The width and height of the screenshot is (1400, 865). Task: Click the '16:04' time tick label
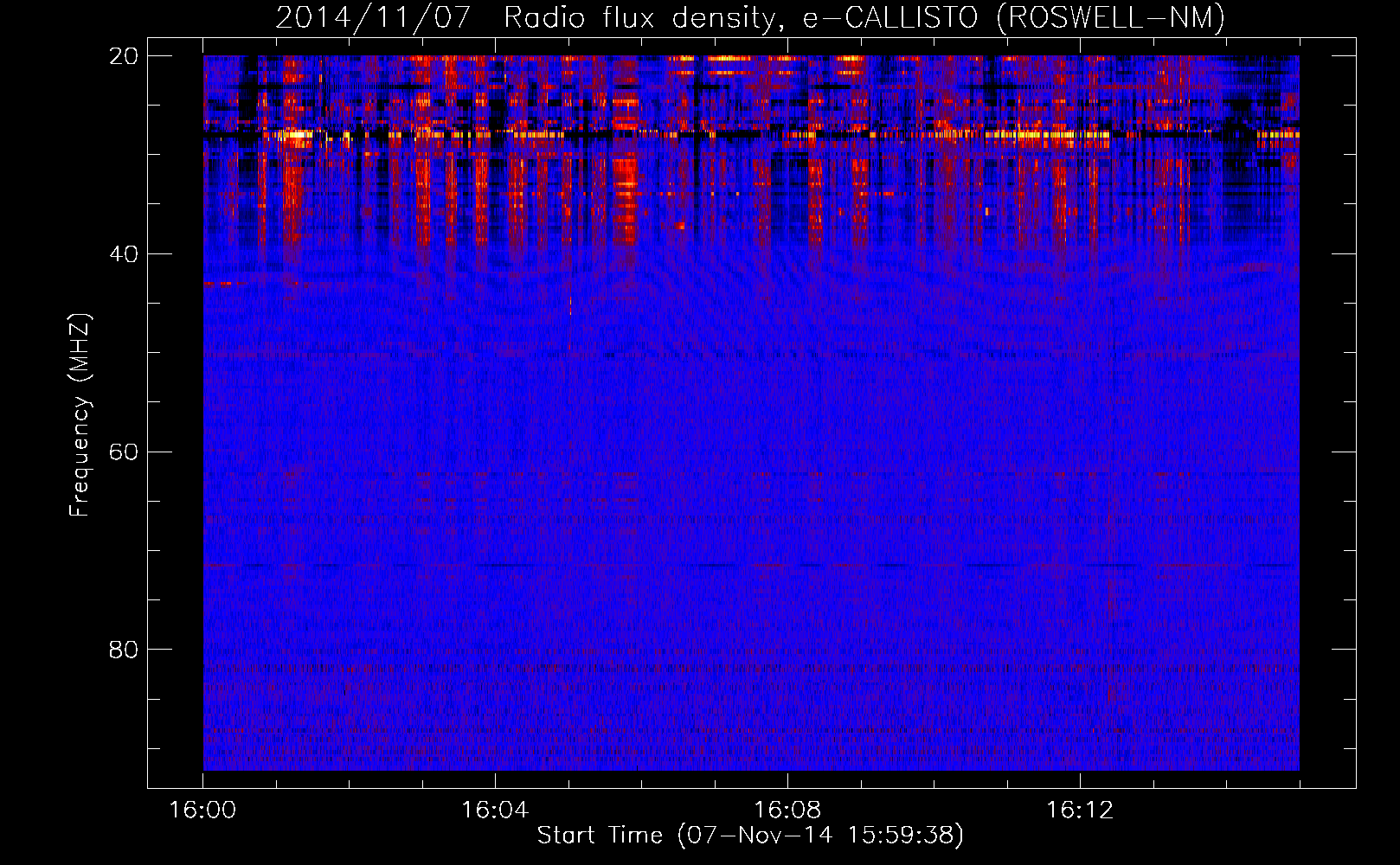pyautogui.click(x=495, y=811)
